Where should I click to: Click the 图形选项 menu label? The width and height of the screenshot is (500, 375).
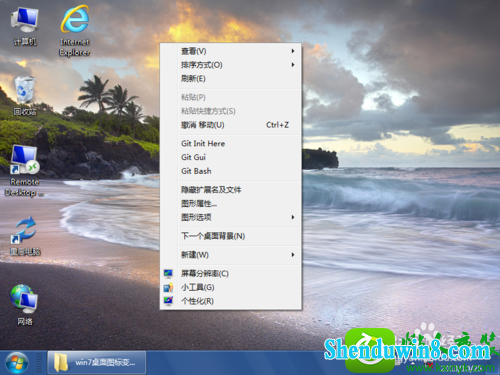click(x=196, y=217)
